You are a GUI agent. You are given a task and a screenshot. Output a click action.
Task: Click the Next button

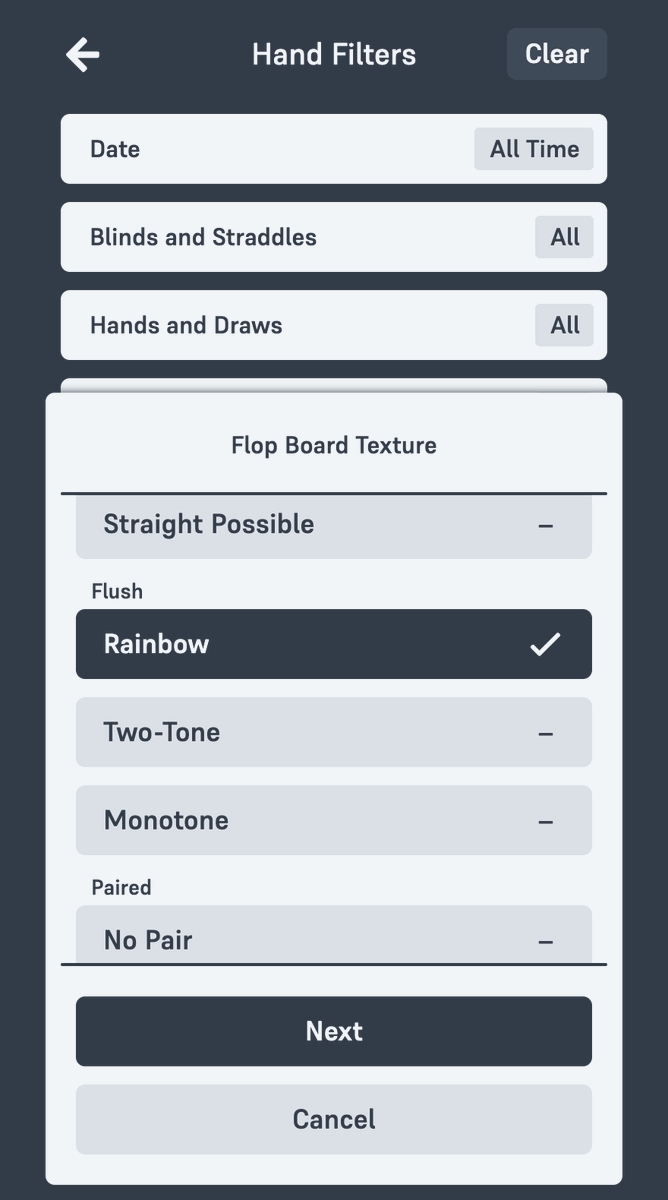pos(334,1031)
